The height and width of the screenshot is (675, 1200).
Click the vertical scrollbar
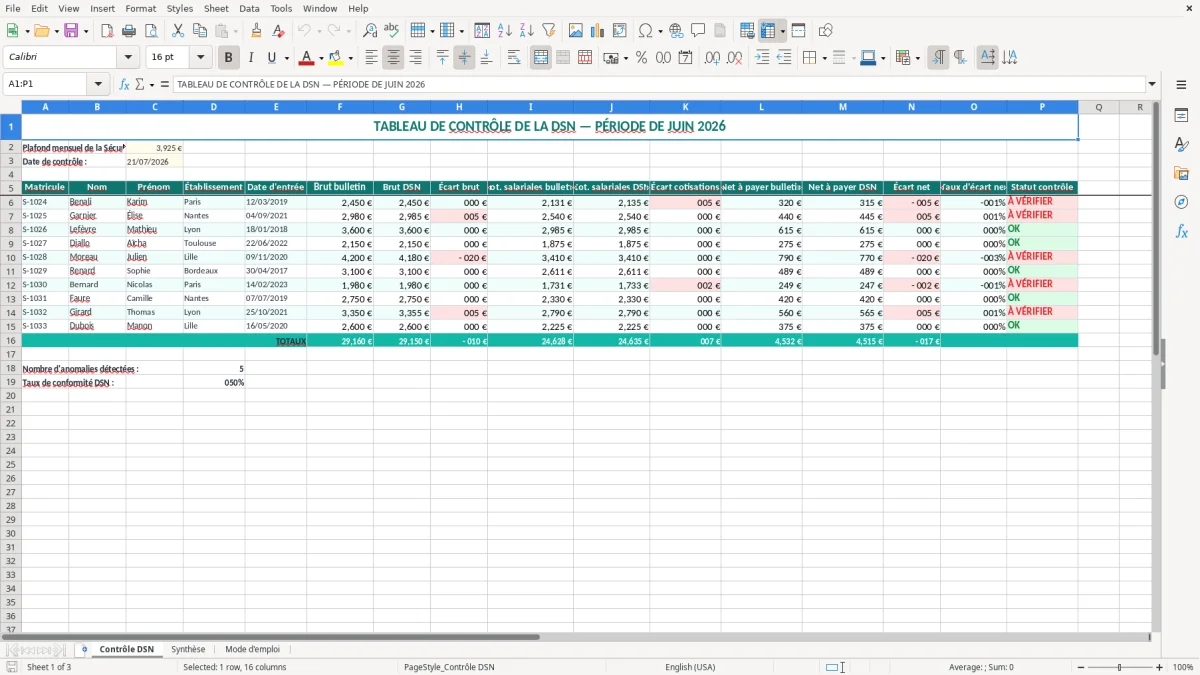click(1156, 366)
